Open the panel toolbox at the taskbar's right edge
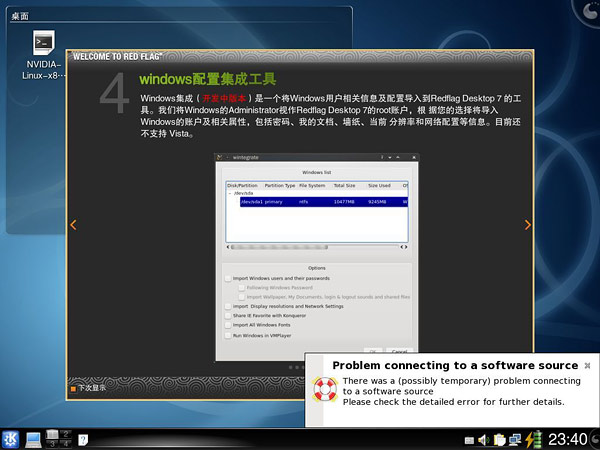 tap(595, 439)
